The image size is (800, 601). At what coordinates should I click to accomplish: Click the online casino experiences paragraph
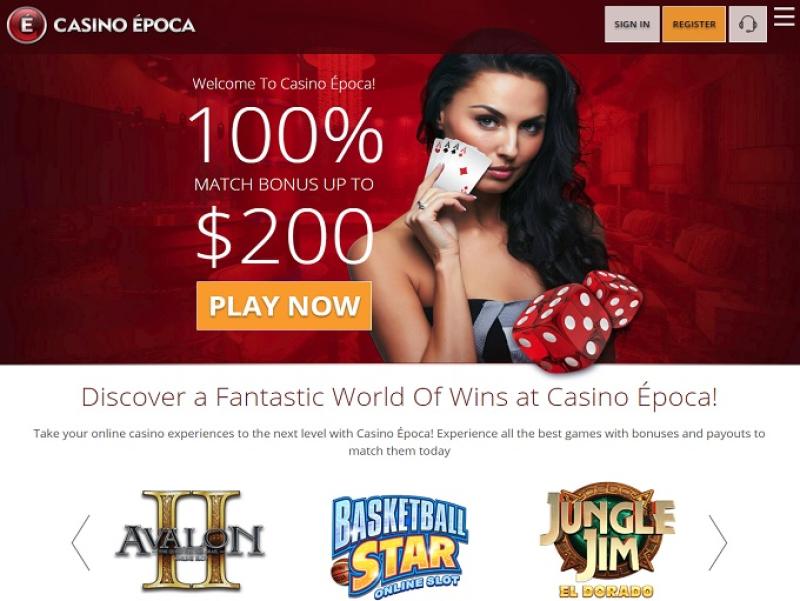tap(399, 442)
